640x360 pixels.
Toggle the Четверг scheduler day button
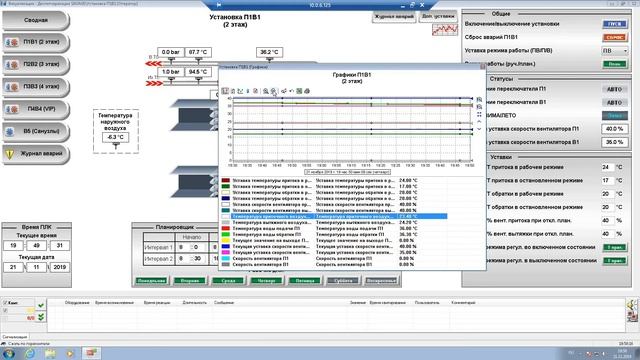tap(267, 281)
